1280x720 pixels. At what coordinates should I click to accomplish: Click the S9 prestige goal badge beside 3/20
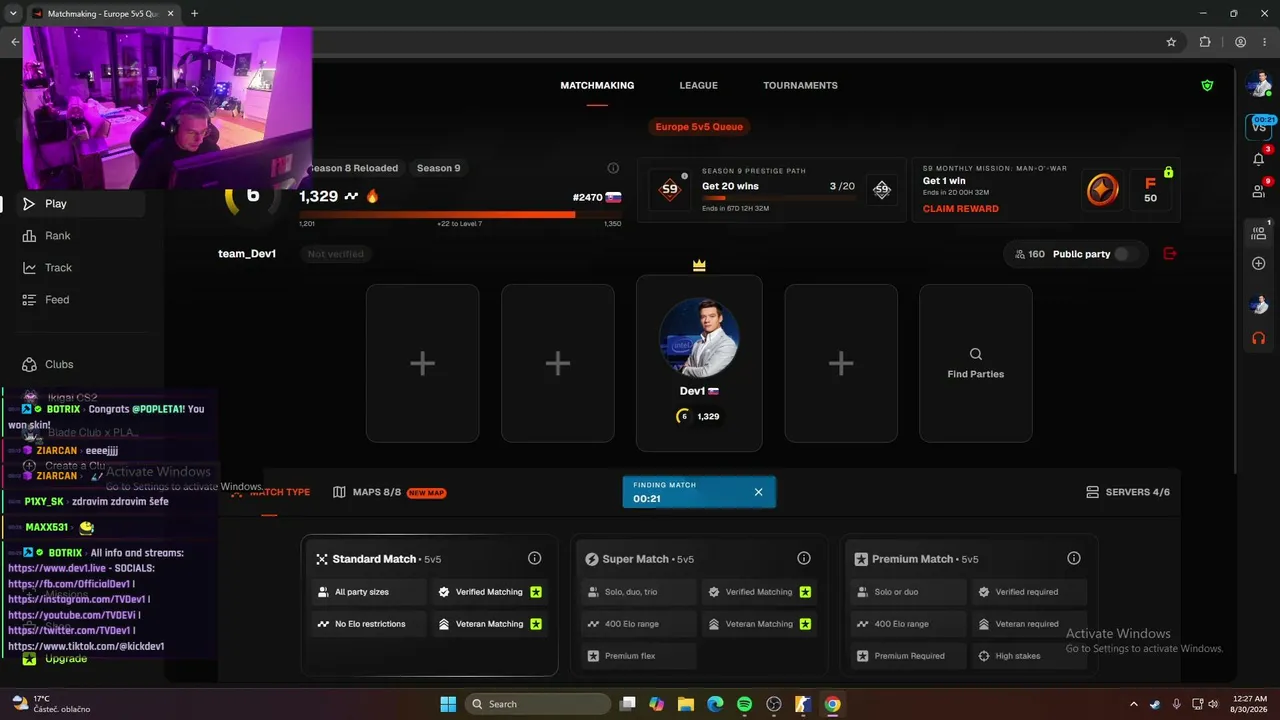point(881,190)
